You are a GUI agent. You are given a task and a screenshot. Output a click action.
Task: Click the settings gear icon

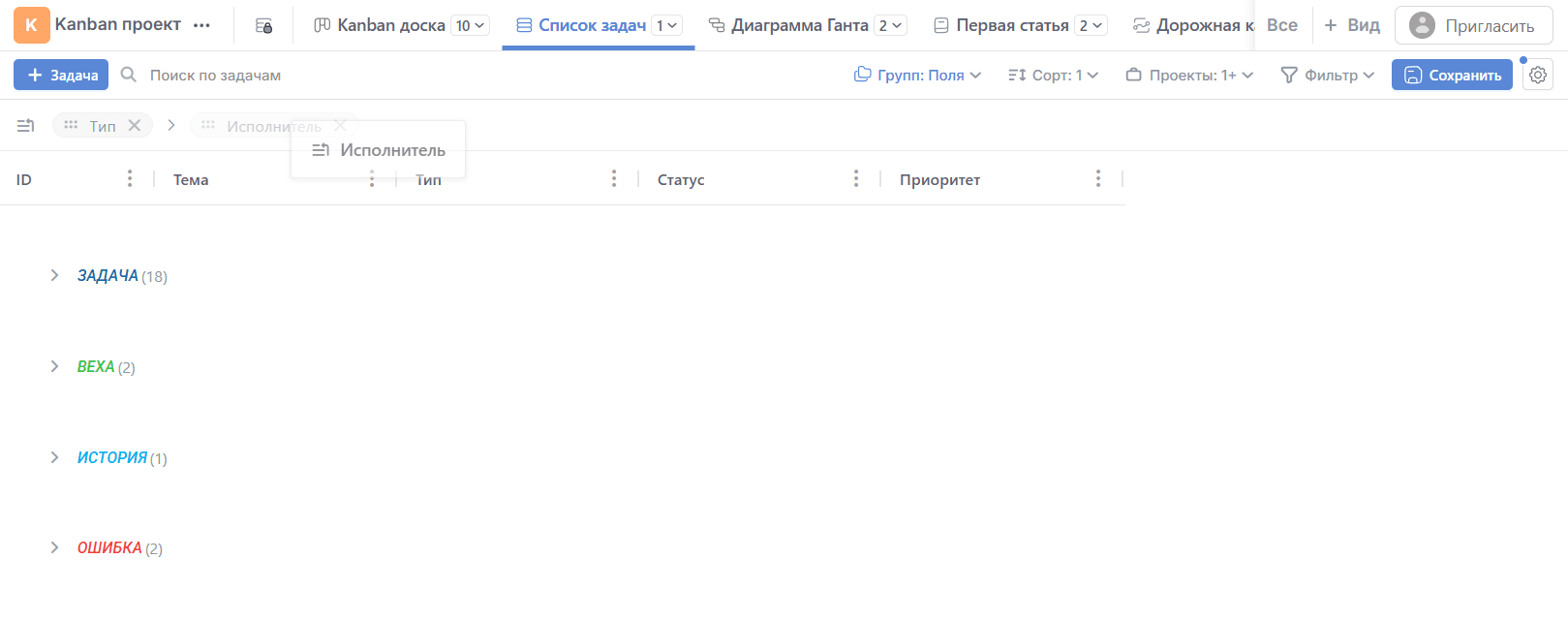(1537, 75)
